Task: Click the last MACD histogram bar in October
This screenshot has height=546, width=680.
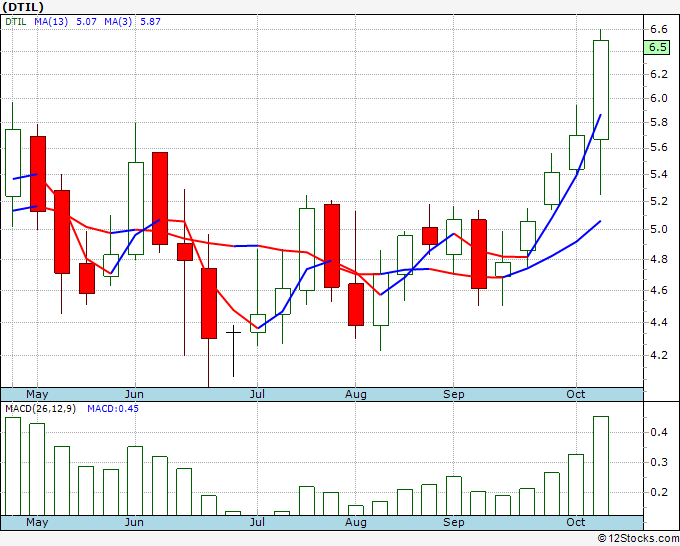Action: coord(601,466)
